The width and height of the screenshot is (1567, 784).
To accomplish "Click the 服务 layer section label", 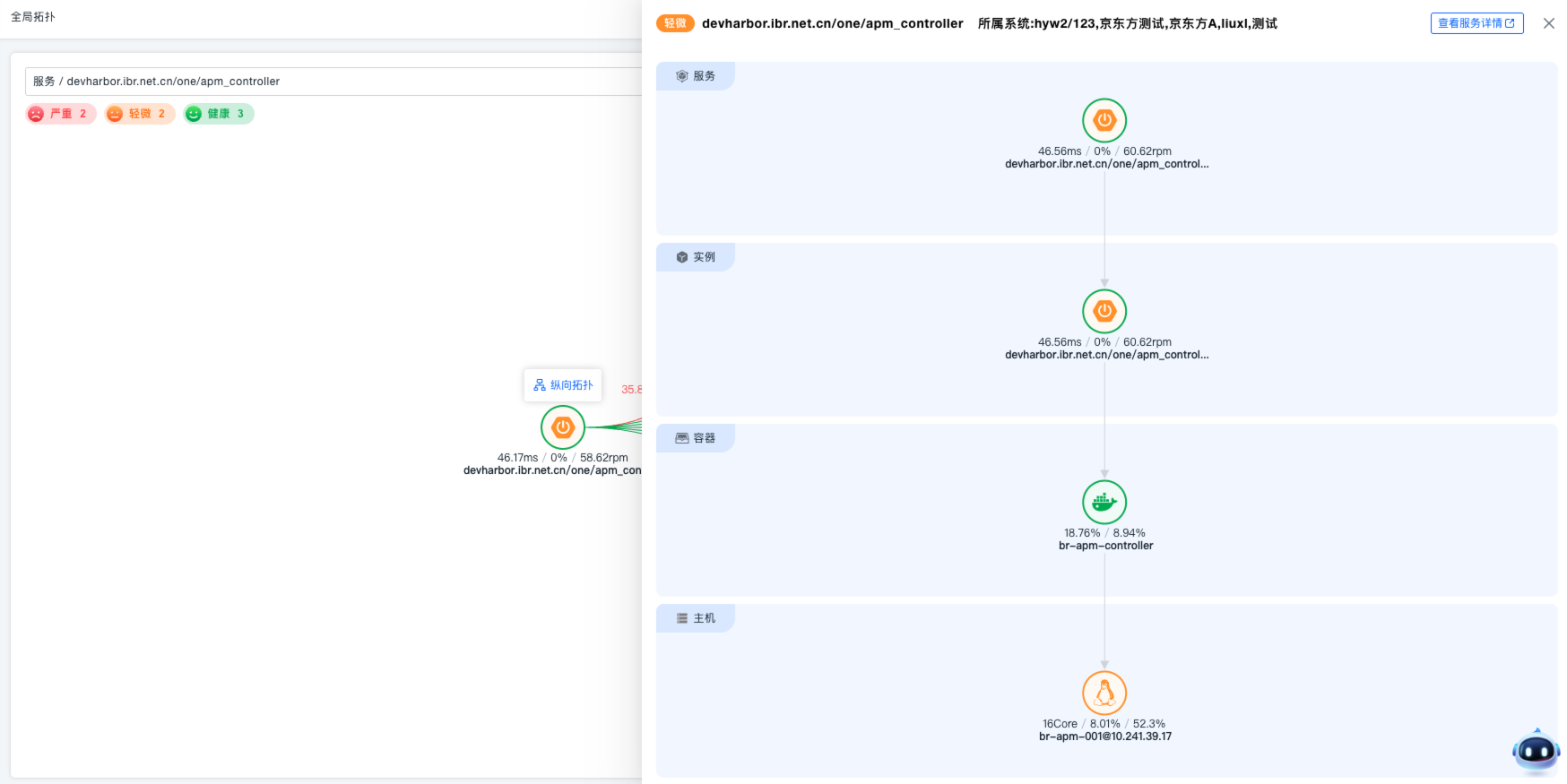I will 696,76.
